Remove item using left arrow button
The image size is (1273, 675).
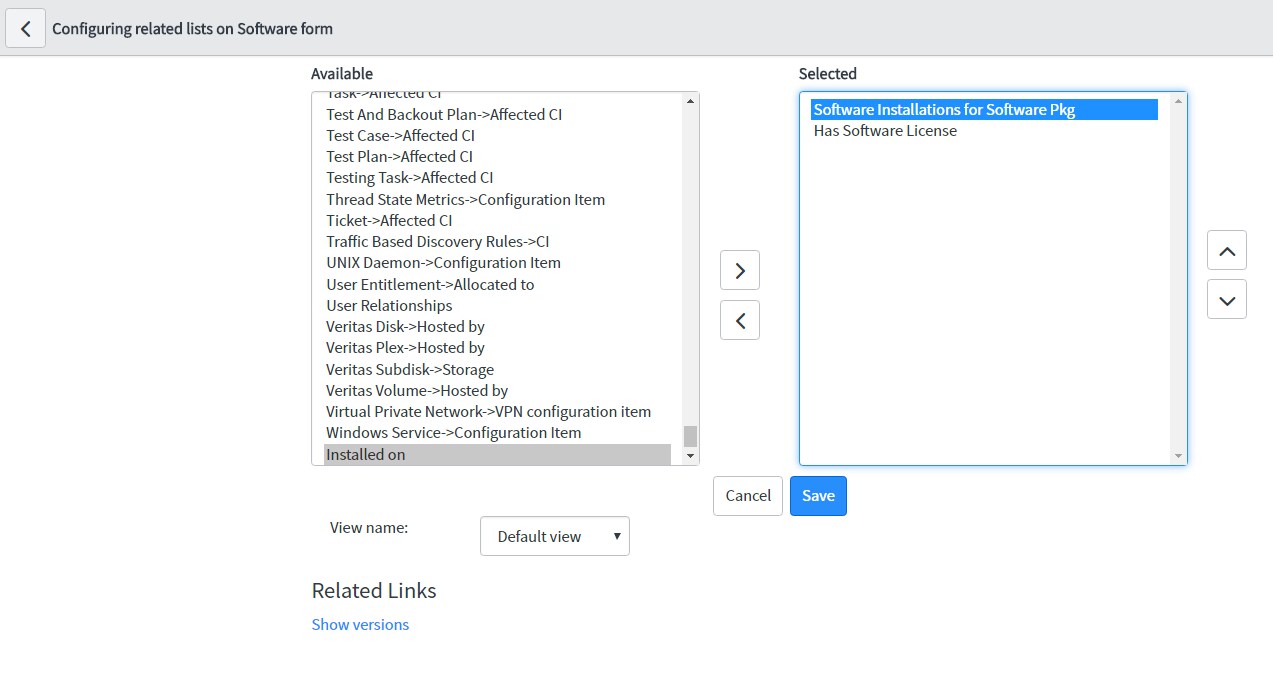pos(739,320)
